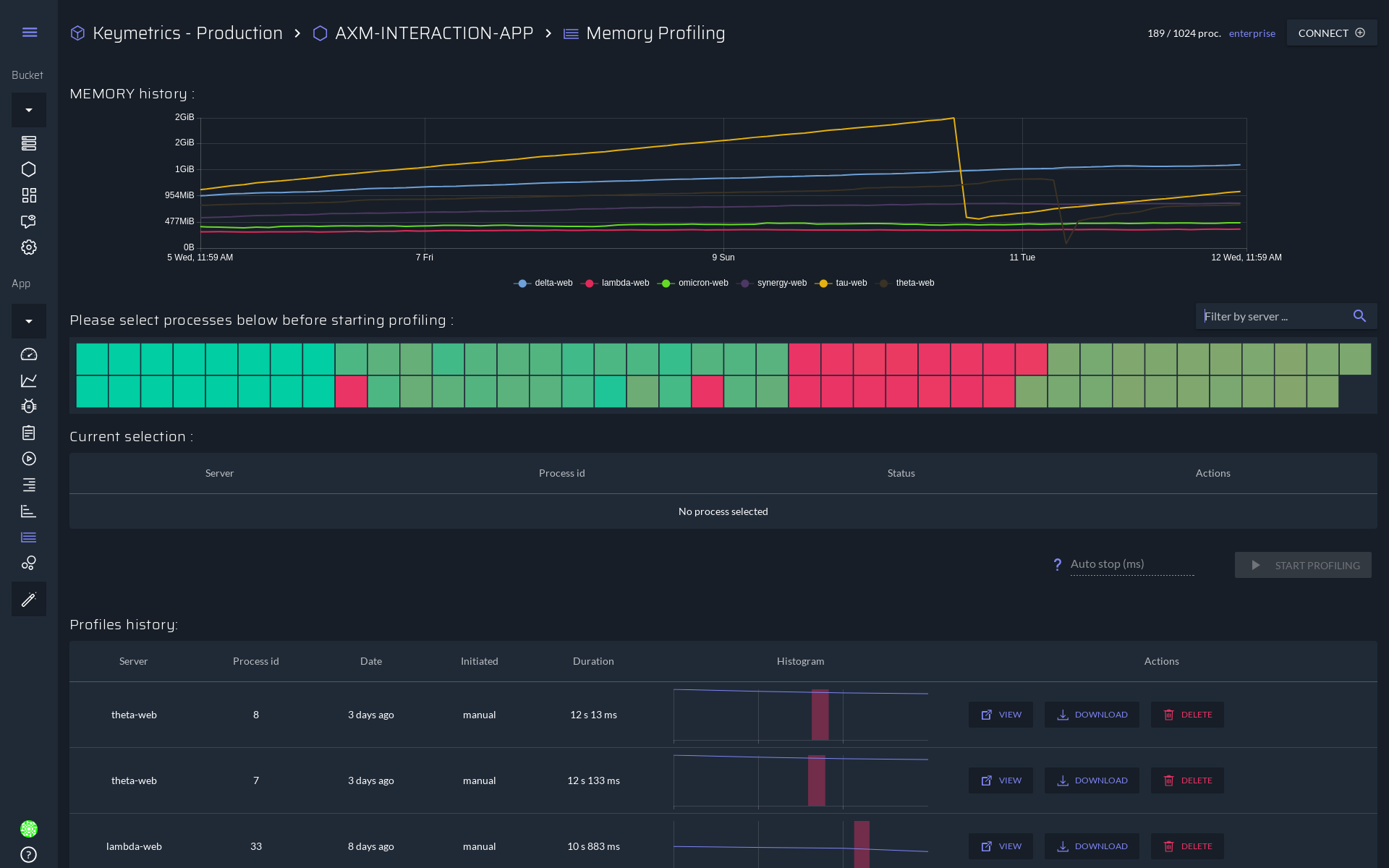Viewport: 1389px width, 868px height.
Task: Open the dashboard gauge sidebar icon
Action: point(29,354)
